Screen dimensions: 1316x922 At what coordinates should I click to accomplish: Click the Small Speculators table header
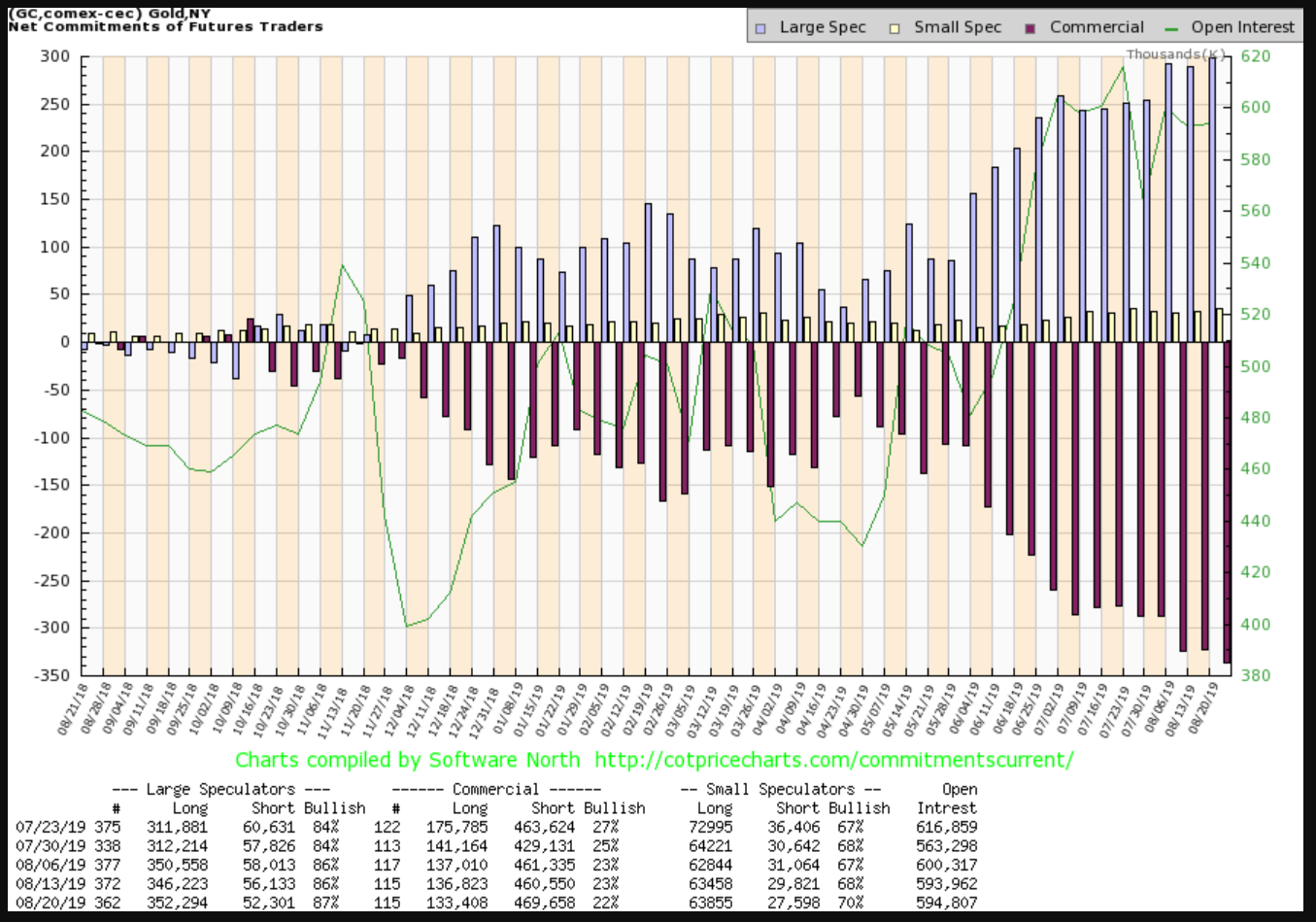click(781, 789)
